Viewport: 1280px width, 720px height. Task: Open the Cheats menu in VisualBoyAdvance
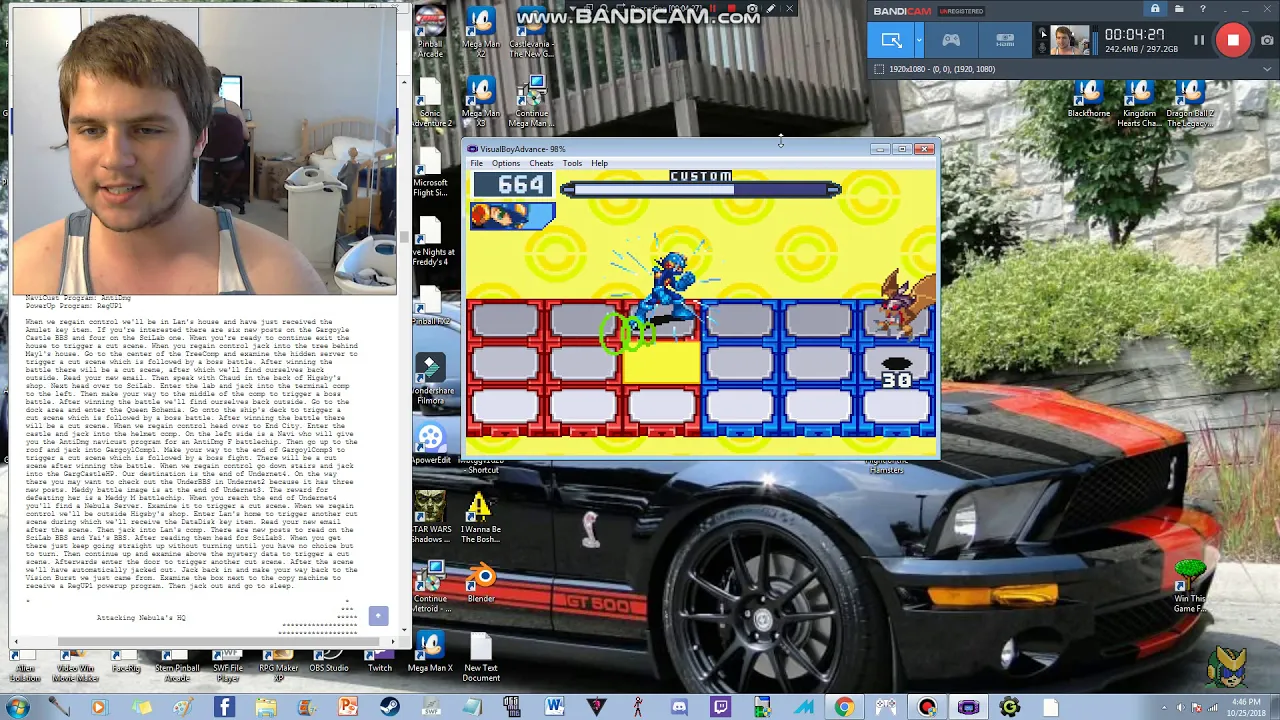pyautogui.click(x=541, y=163)
